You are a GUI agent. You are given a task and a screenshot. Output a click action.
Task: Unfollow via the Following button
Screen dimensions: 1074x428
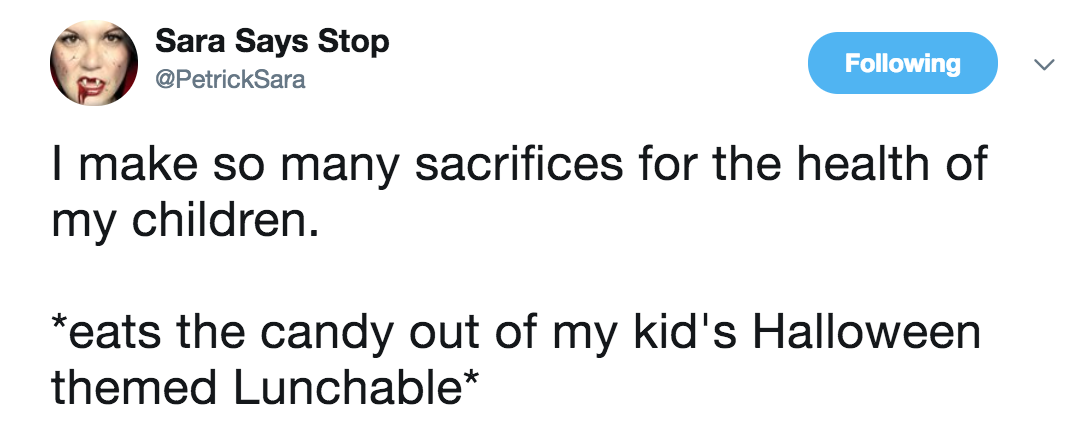click(902, 63)
